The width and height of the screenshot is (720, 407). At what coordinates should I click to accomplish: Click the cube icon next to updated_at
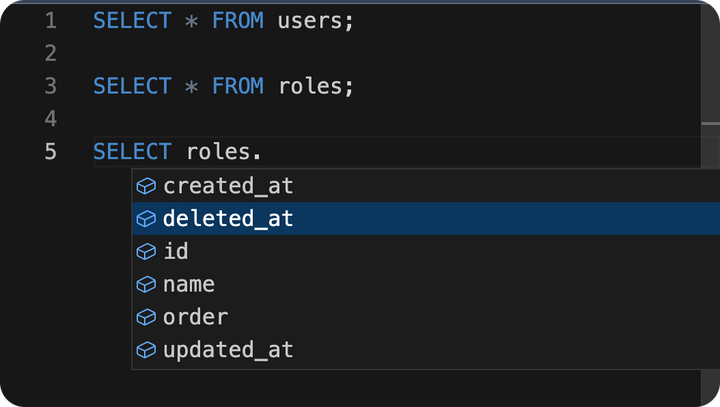(146, 351)
